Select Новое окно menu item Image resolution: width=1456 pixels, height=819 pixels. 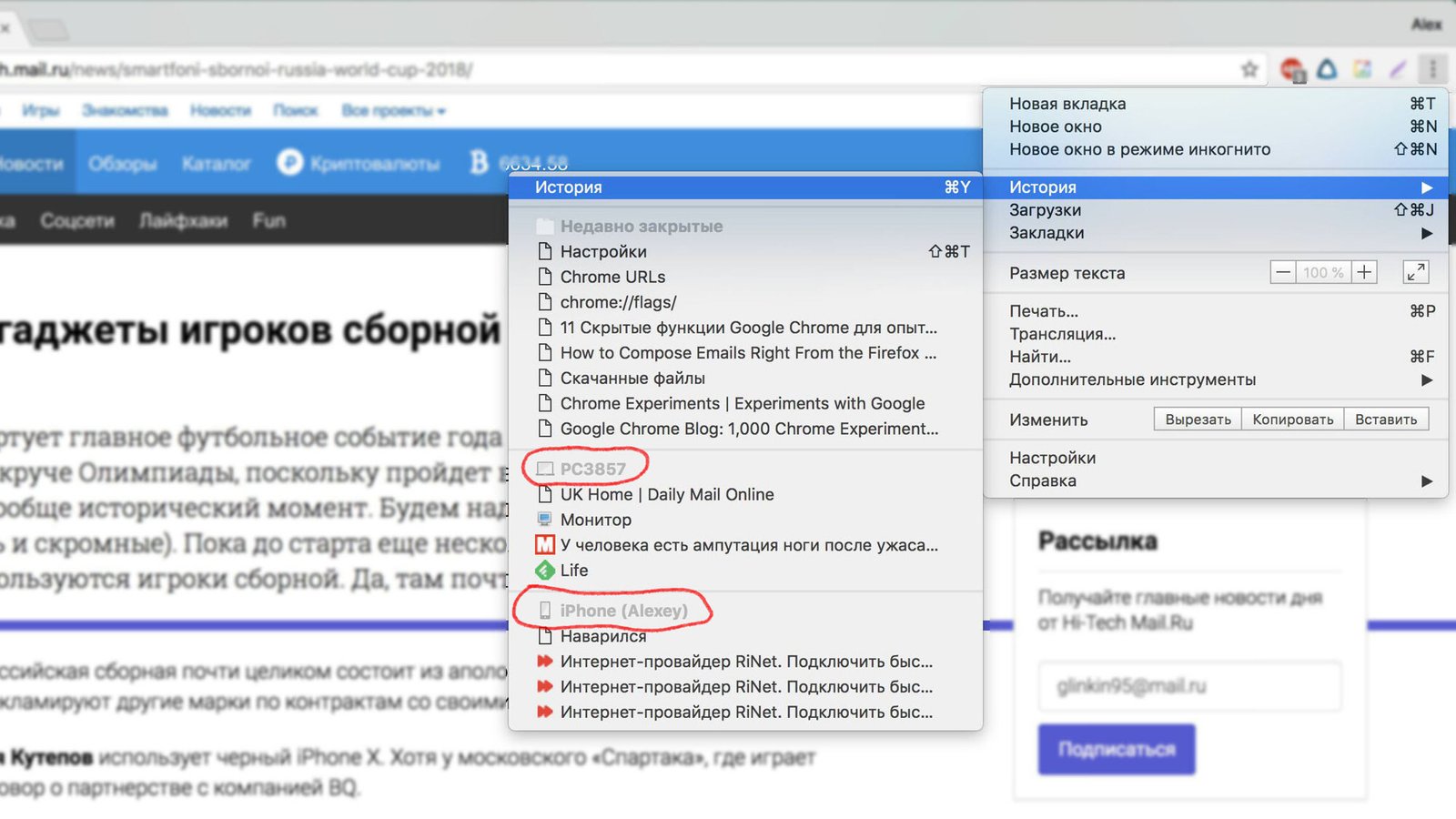click(1216, 126)
